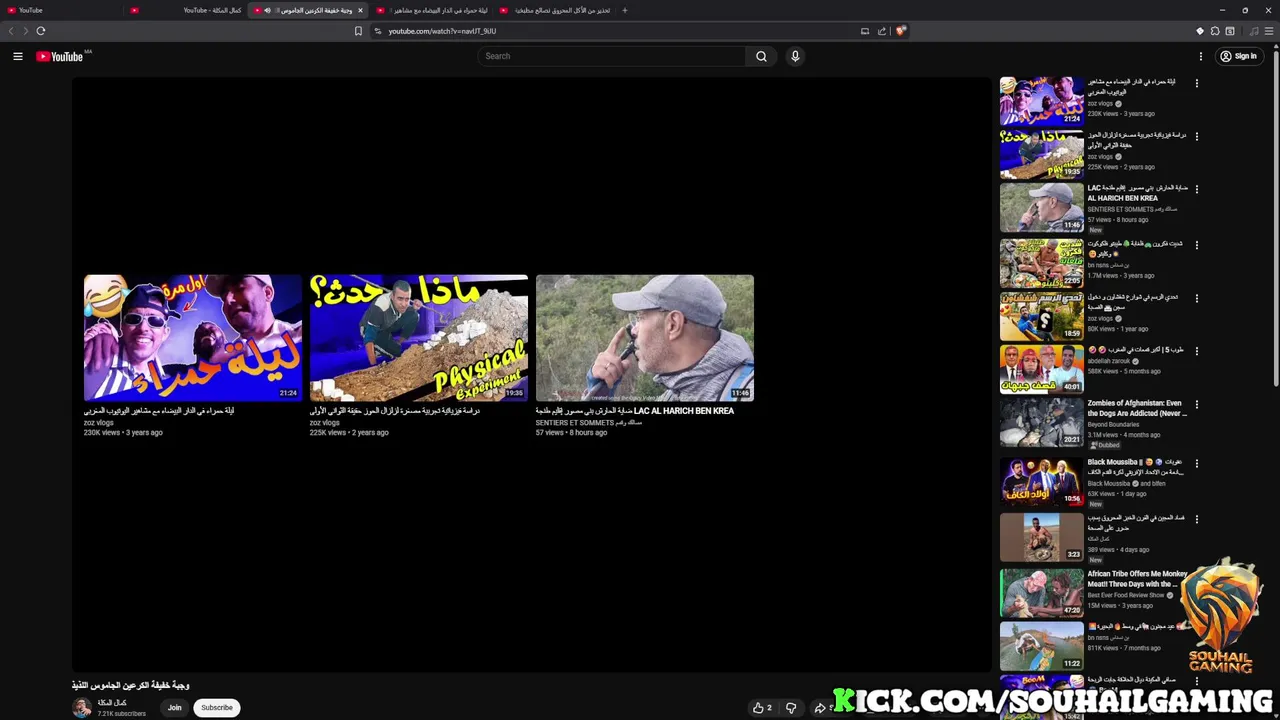Screen dimensions: 1280x720
Task: Click the Brave shields lion icon
Action: [901, 31]
